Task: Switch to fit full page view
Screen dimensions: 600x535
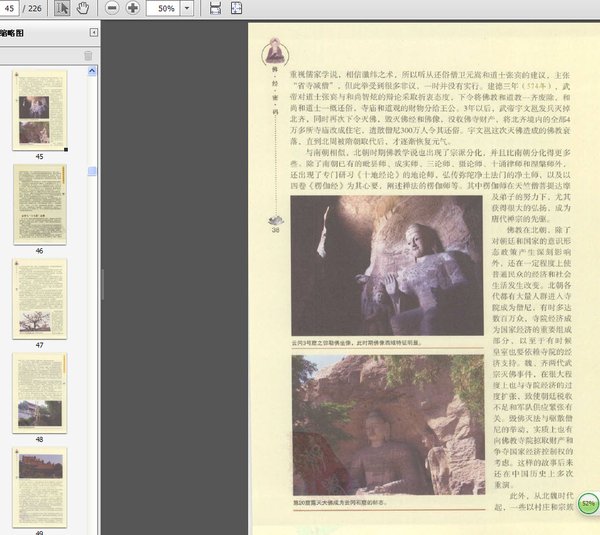Action: pos(236,8)
